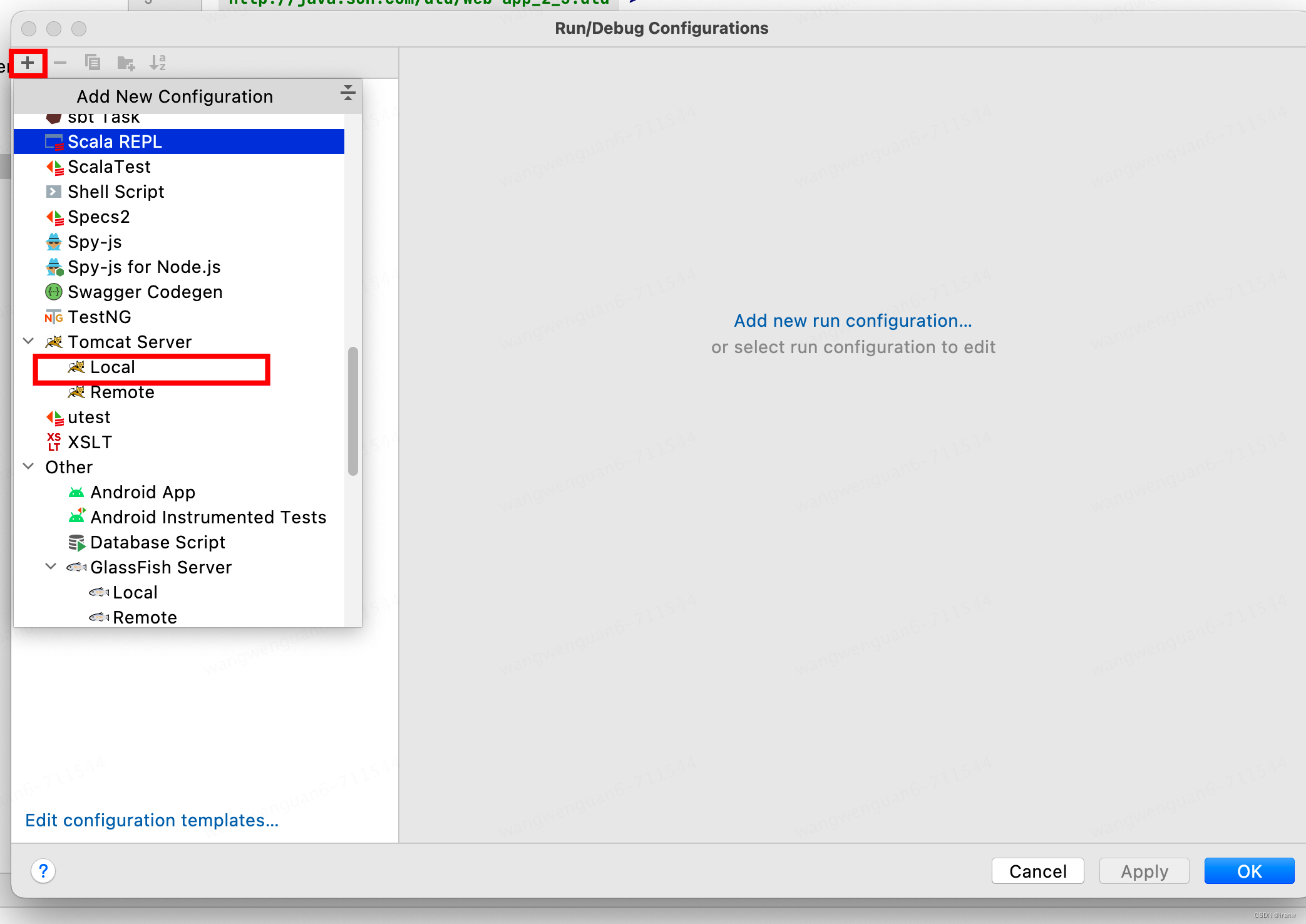This screenshot has height=924, width=1306.
Task: Click the Copy Configuration toolbar icon
Action: tap(93, 63)
